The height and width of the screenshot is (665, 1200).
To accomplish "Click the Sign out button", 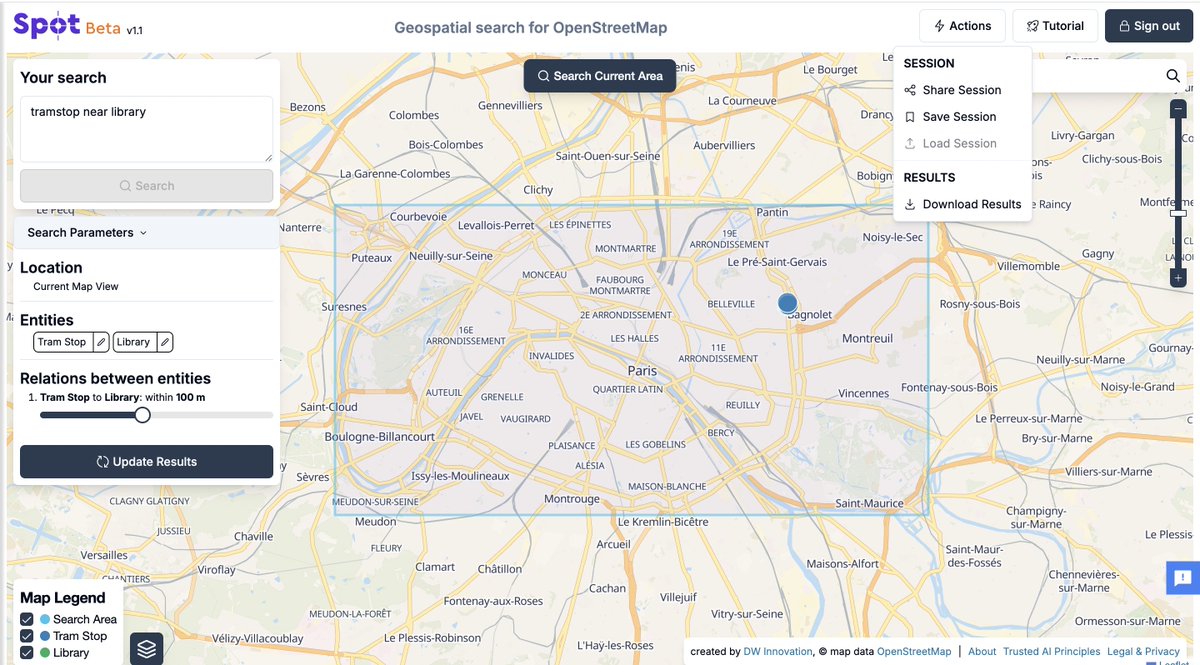I will coord(1149,26).
